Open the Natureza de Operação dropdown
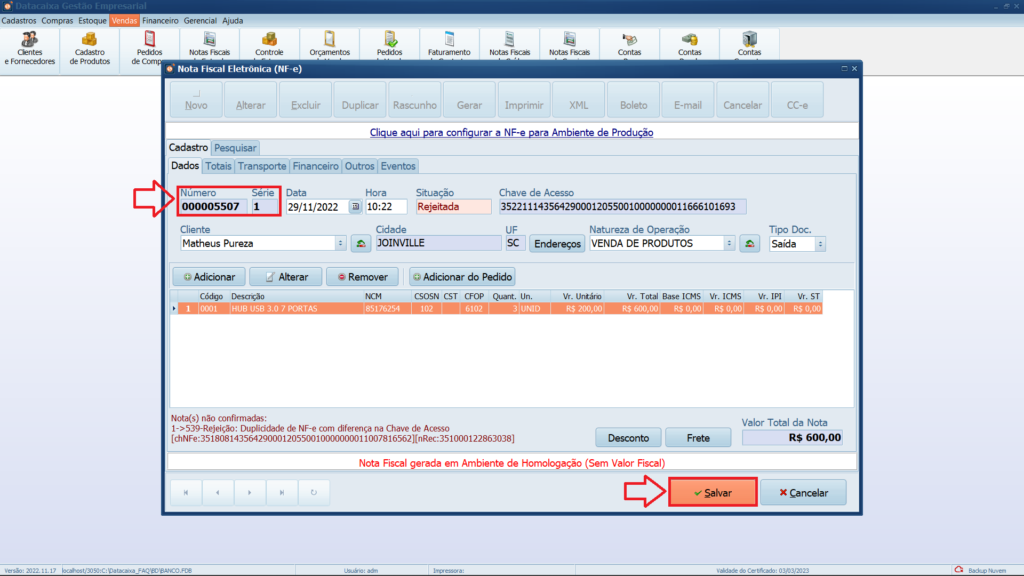This screenshot has height=576, width=1024. pyautogui.click(x=729, y=243)
